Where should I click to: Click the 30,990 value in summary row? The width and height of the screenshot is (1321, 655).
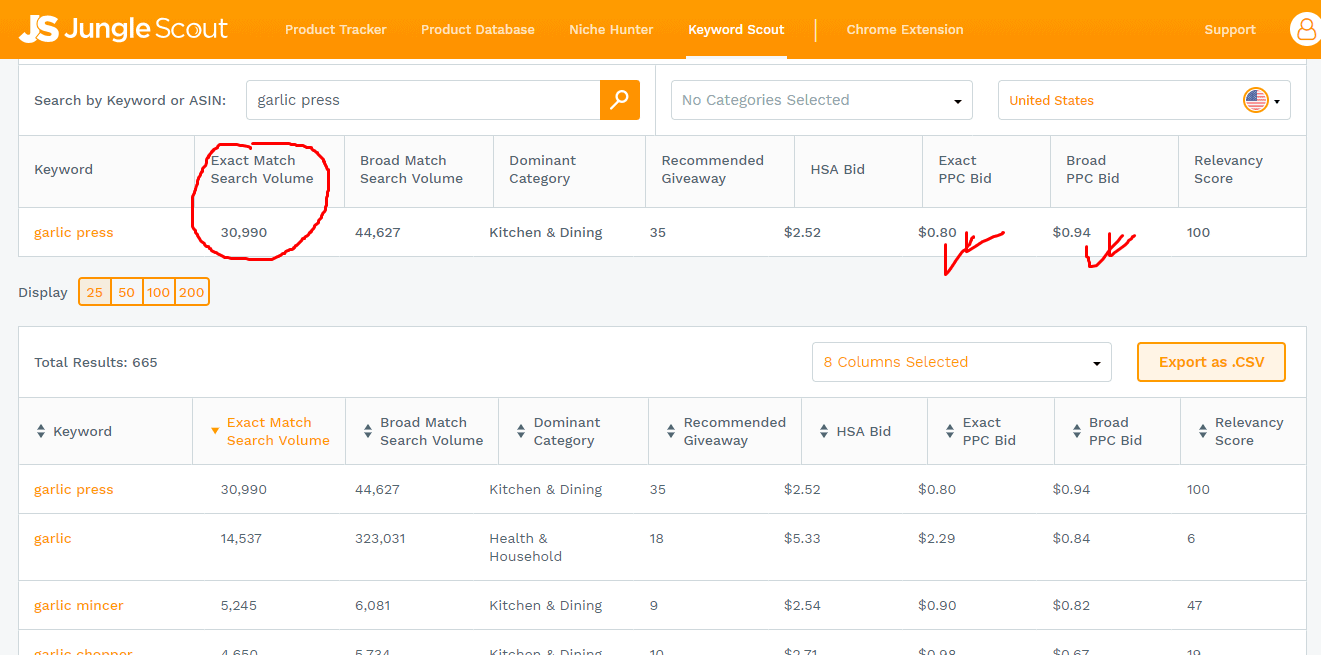tap(244, 232)
